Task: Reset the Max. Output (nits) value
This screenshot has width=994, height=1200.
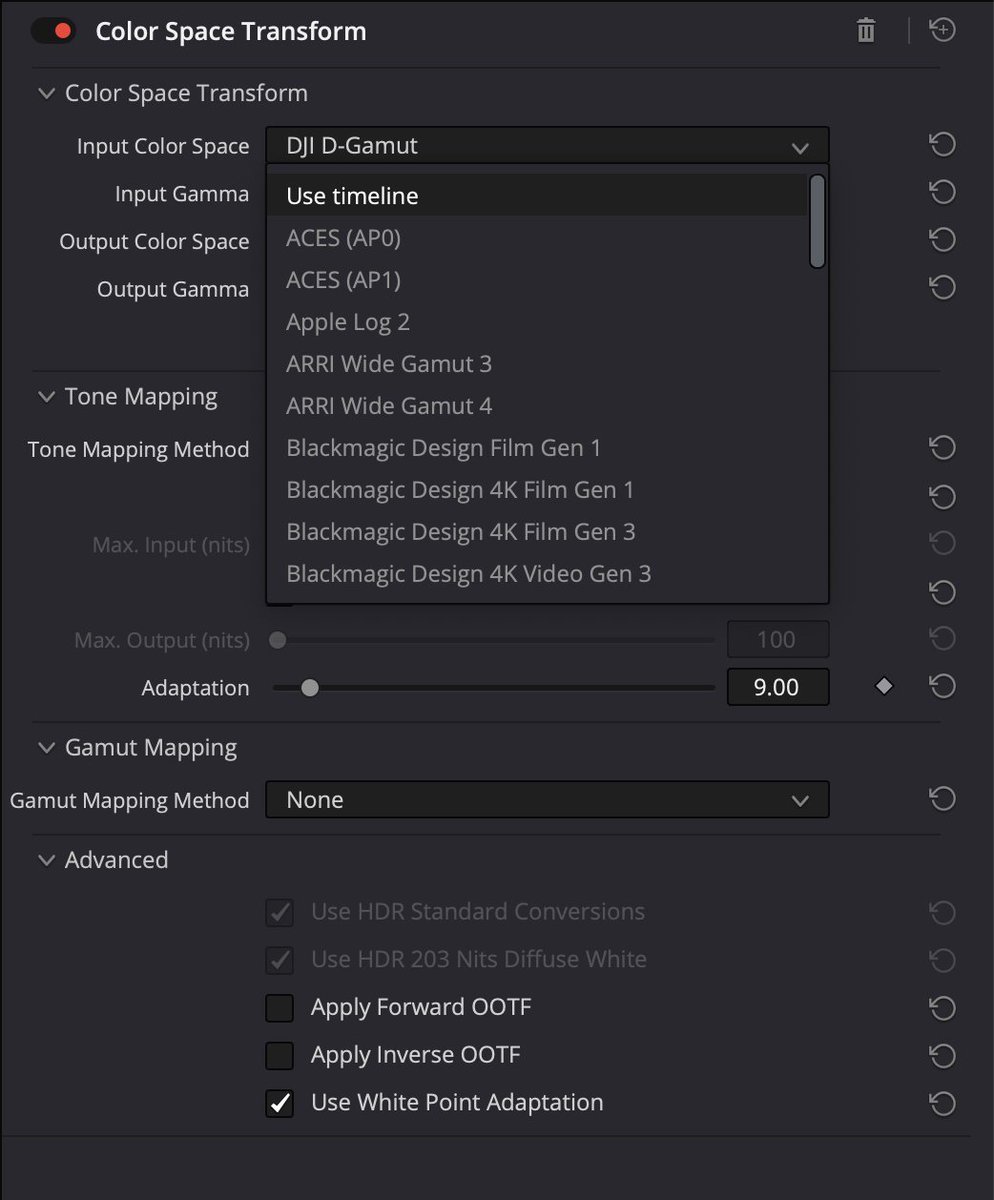Action: [x=942, y=639]
